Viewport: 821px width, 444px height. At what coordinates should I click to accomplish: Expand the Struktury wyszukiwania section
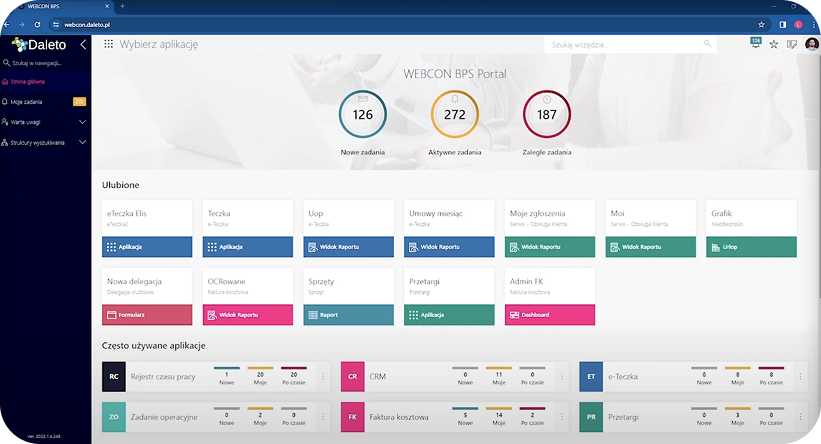pos(82,142)
